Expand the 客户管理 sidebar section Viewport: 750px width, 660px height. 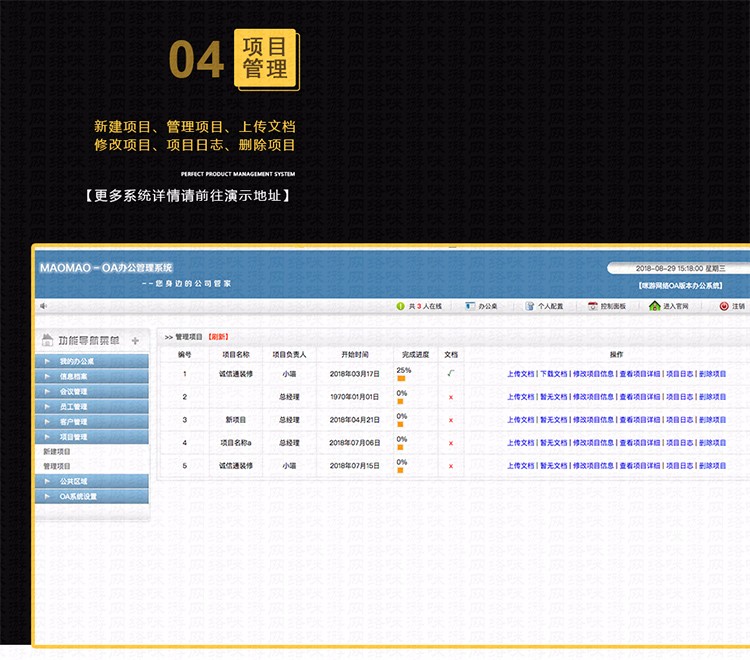pyautogui.click(x=92, y=422)
